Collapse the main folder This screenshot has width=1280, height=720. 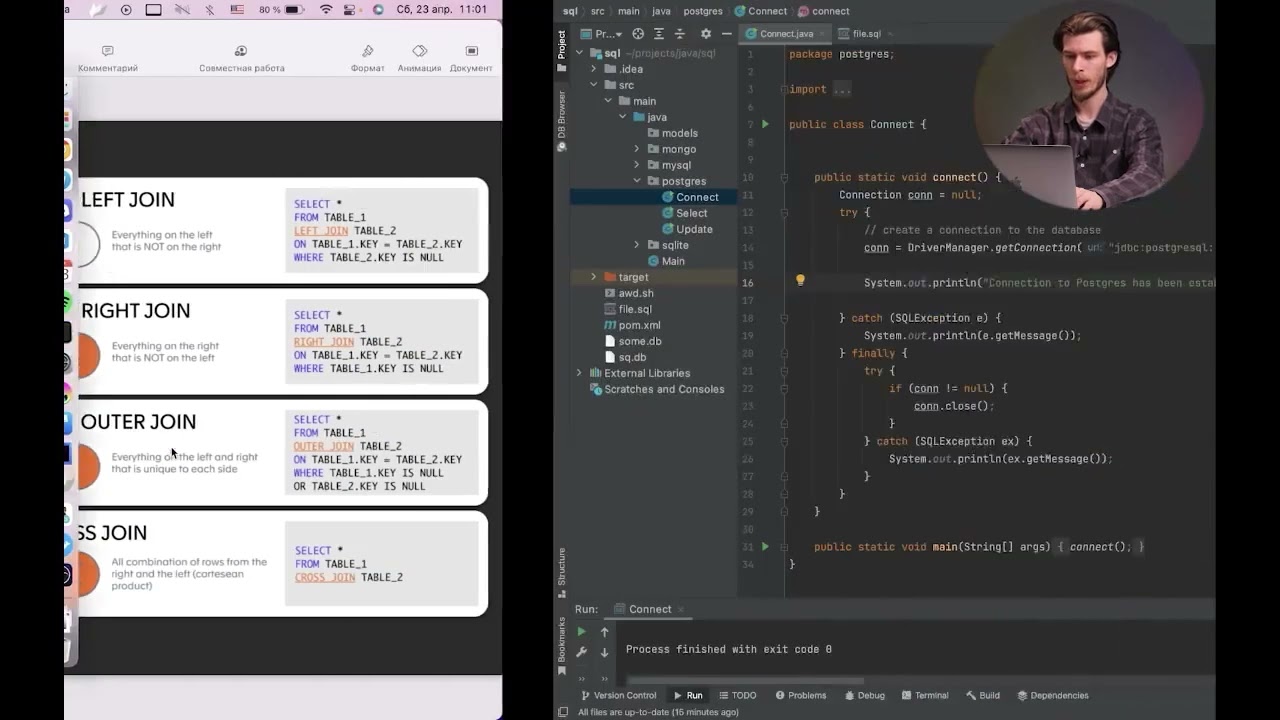pos(608,101)
